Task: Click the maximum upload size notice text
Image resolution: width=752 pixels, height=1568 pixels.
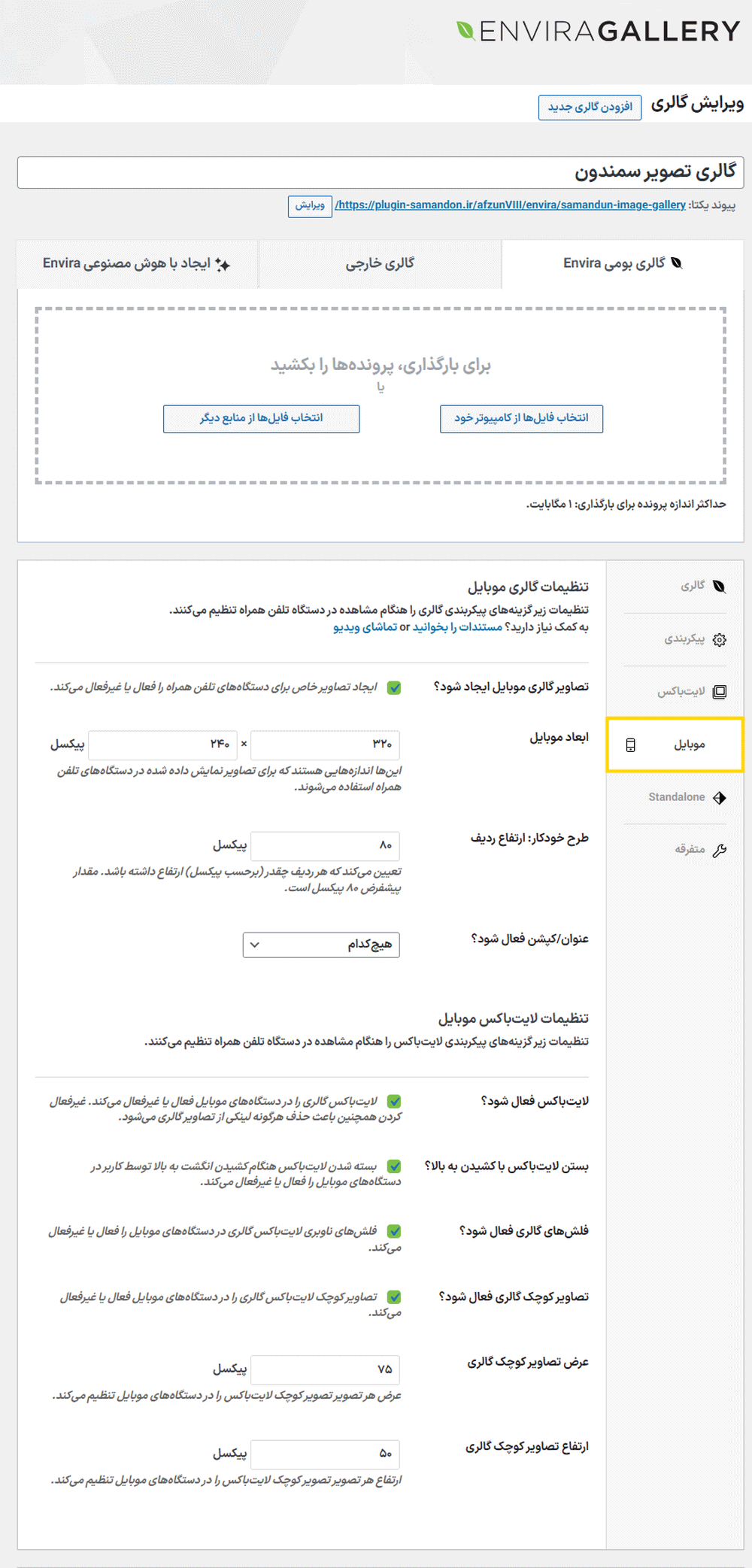Action: pyautogui.click(x=626, y=504)
